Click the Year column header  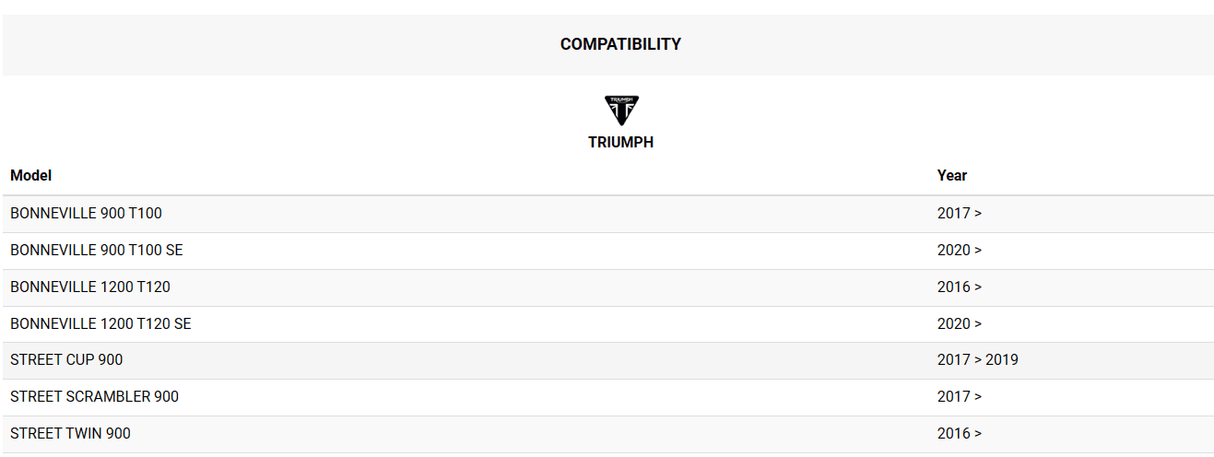pos(951,175)
